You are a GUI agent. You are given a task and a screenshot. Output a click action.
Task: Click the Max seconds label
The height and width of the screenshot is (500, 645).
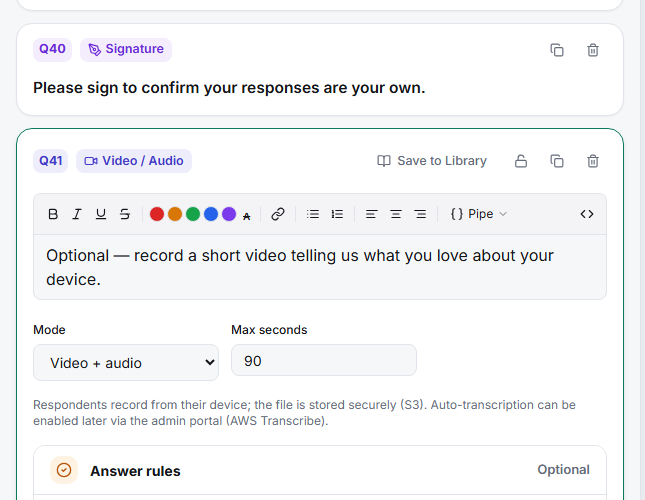click(x=269, y=330)
